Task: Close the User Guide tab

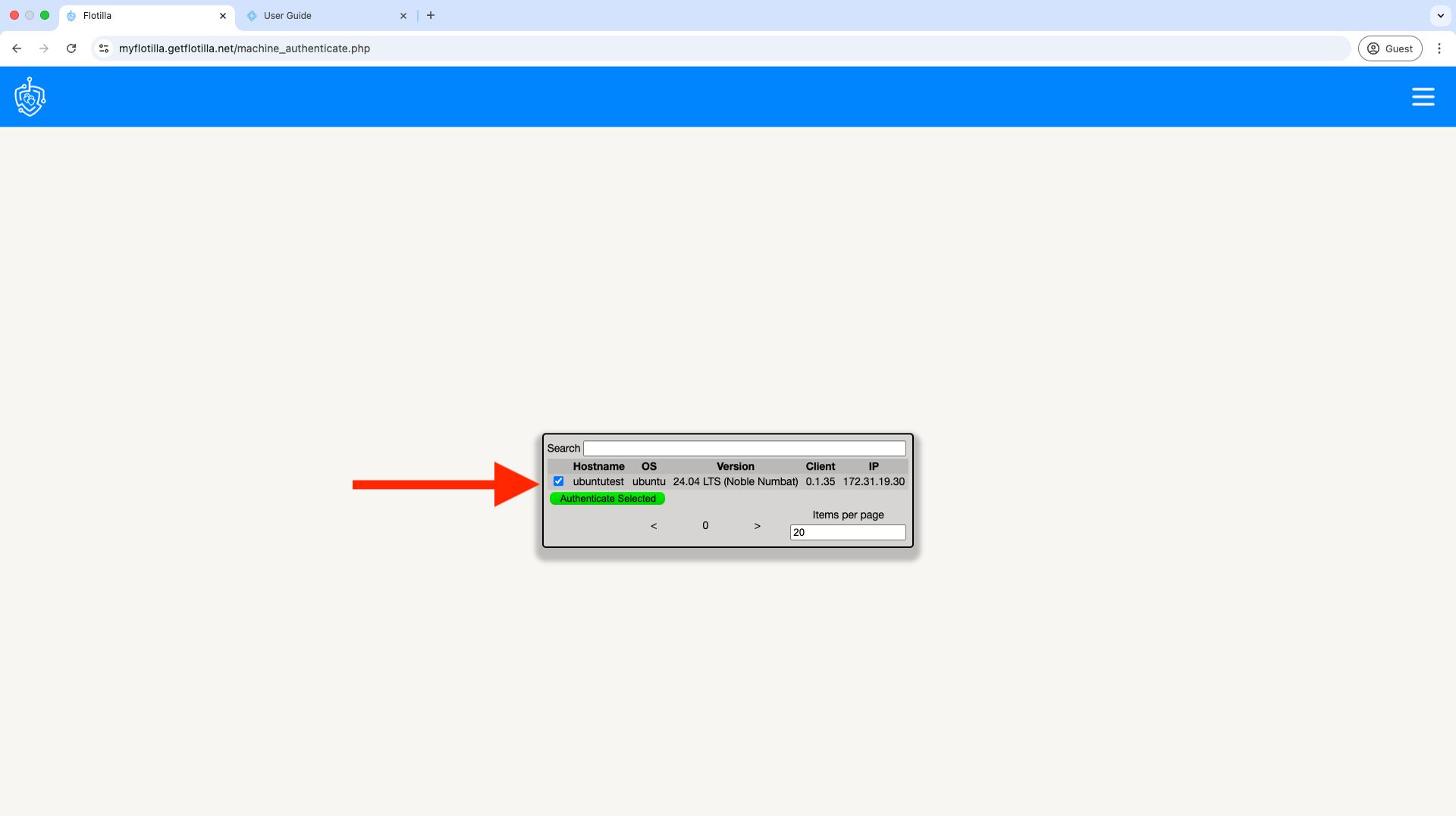Action: pyautogui.click(x=403, y=16)
